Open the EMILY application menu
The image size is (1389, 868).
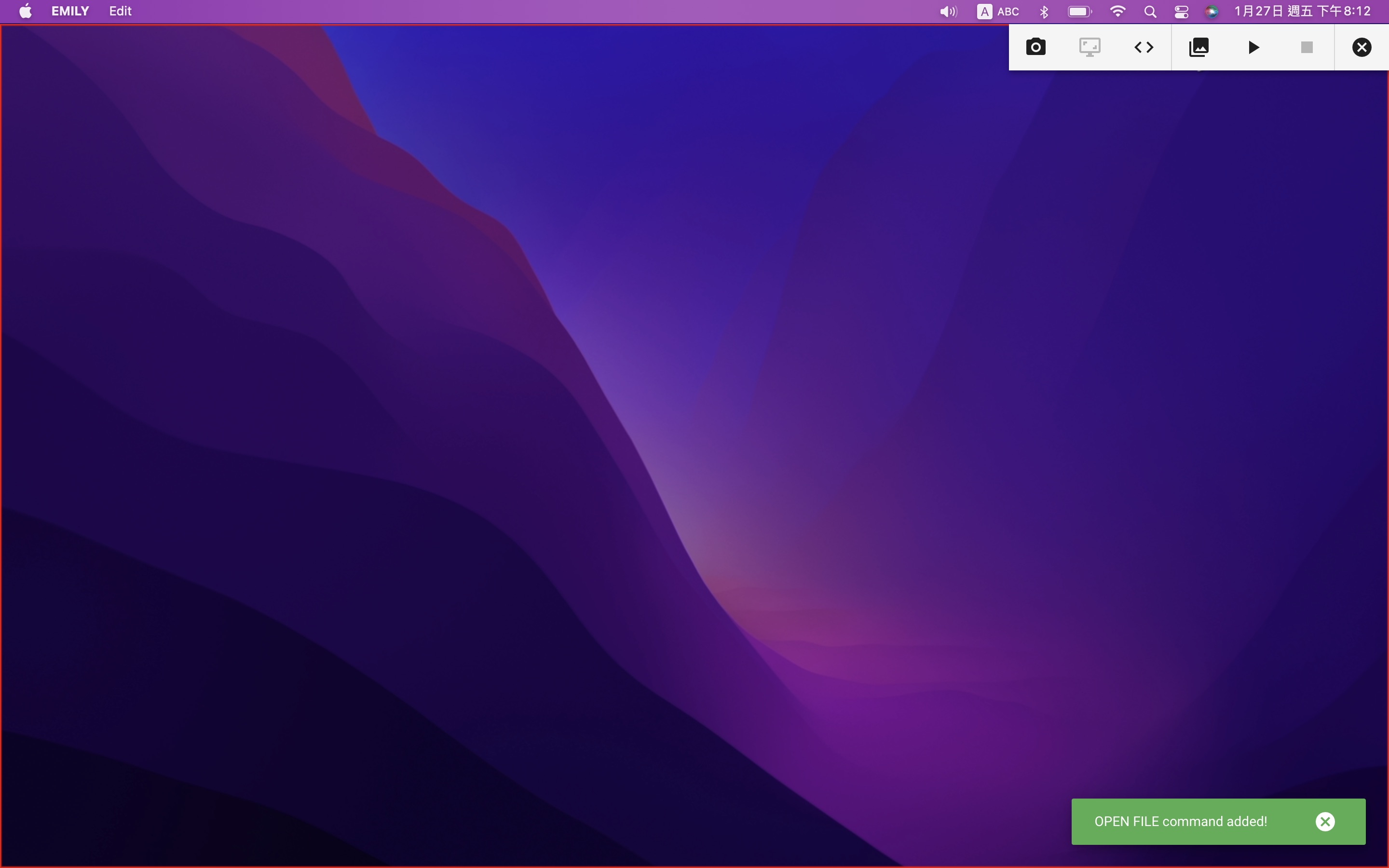pos(70,12)
